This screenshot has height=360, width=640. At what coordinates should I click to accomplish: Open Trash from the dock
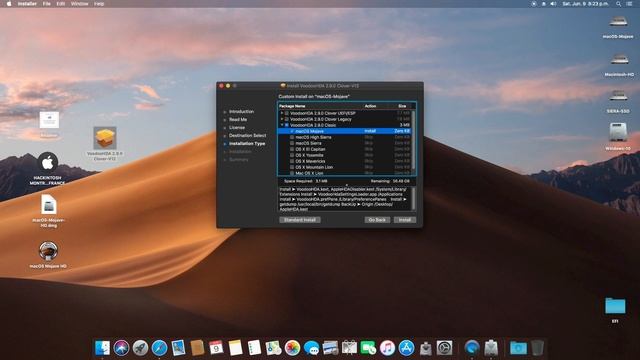pos(537,348)
